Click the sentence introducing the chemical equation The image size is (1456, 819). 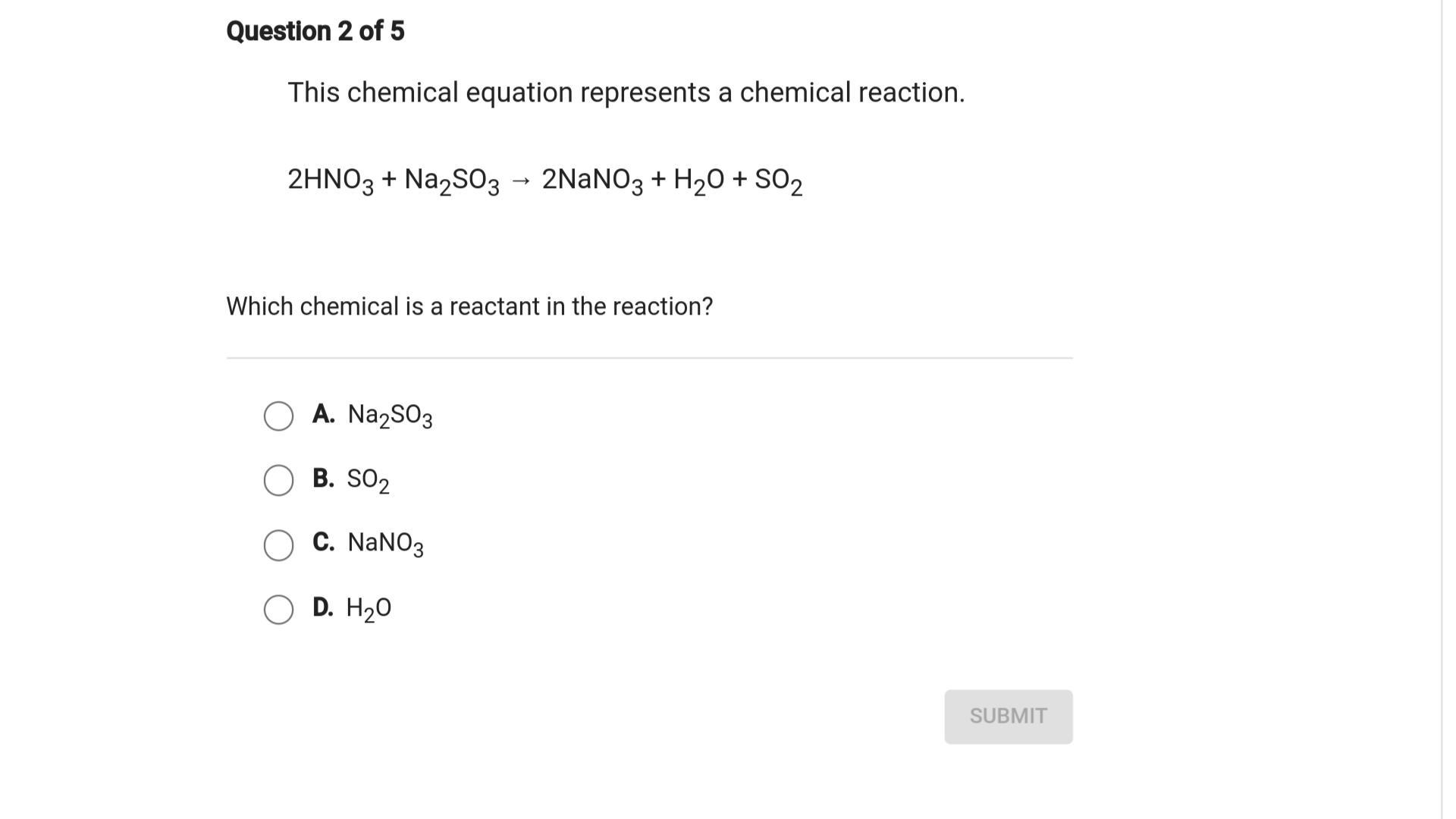(626, 93)
